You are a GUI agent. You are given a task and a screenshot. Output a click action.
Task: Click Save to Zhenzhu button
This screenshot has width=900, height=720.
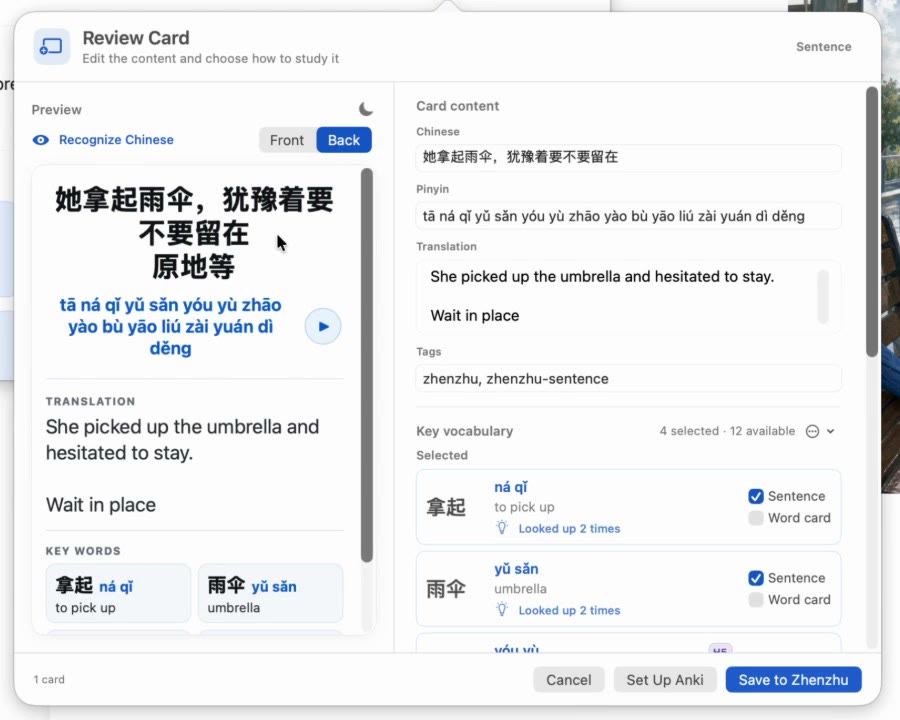pos(793,680)
